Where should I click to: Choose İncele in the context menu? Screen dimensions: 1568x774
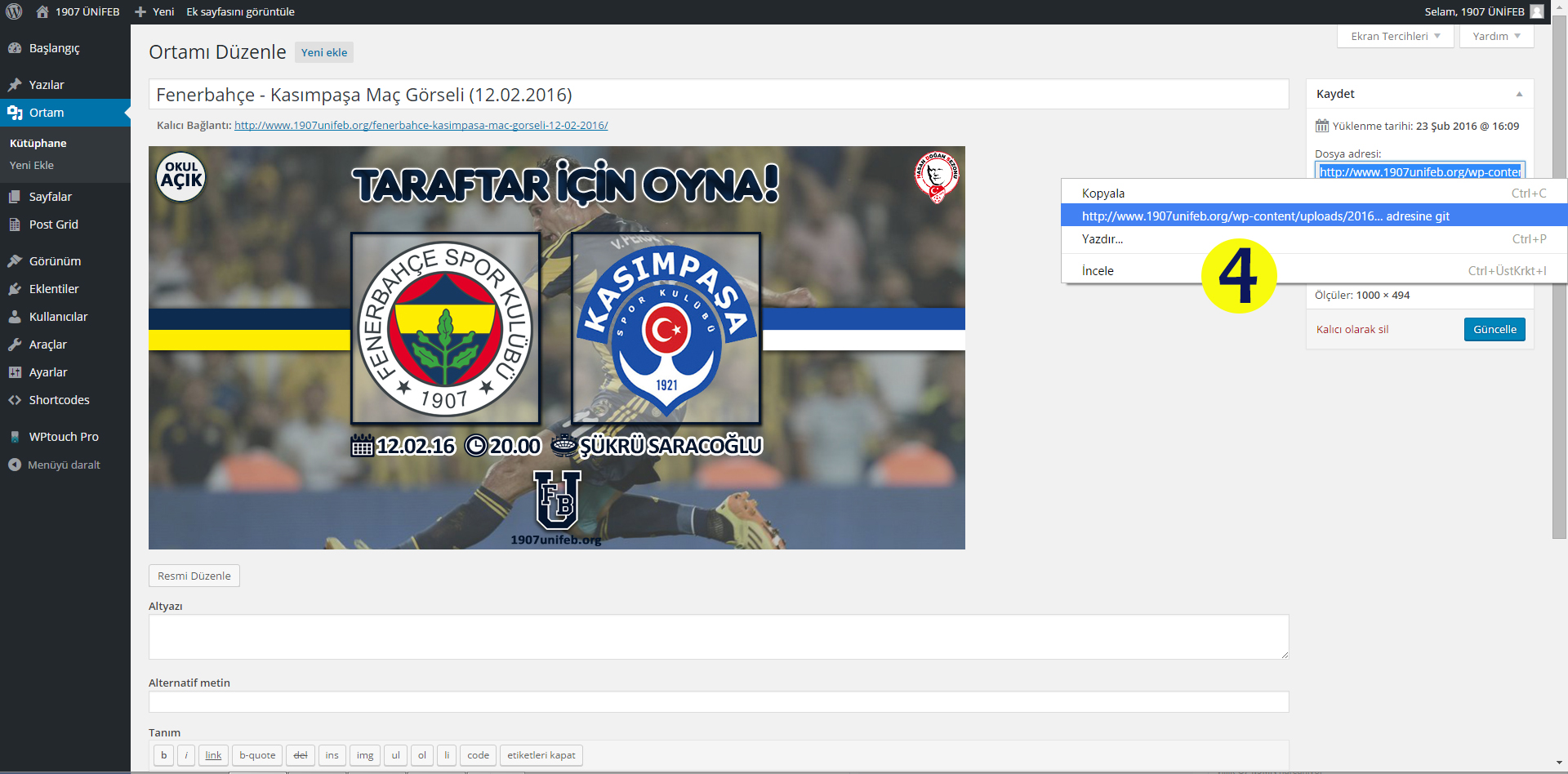pos(1098,271)
